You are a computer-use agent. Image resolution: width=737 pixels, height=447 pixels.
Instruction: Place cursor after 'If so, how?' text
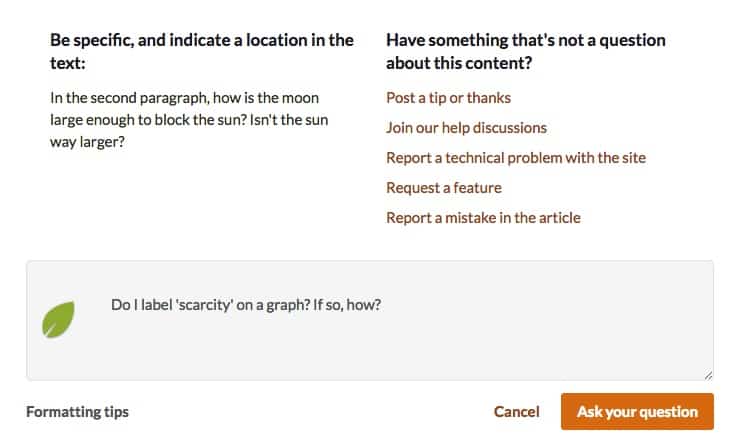tap(385, 304)
